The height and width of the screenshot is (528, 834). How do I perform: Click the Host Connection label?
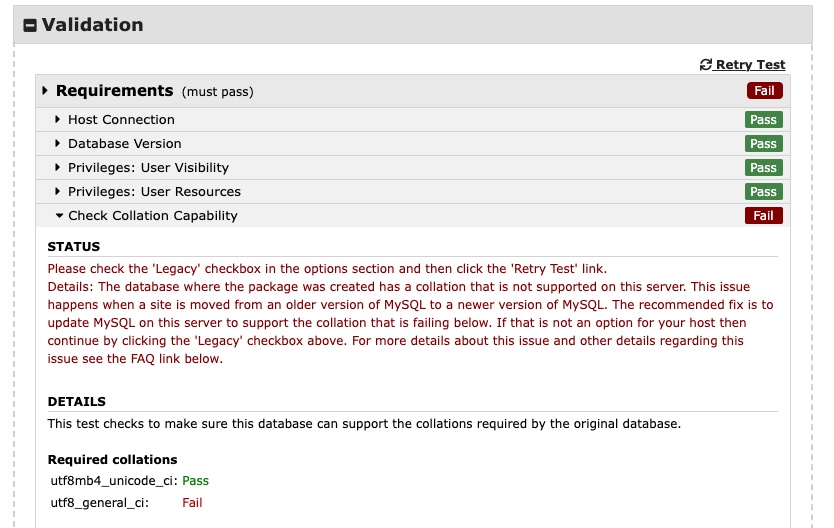click(121, 120)
